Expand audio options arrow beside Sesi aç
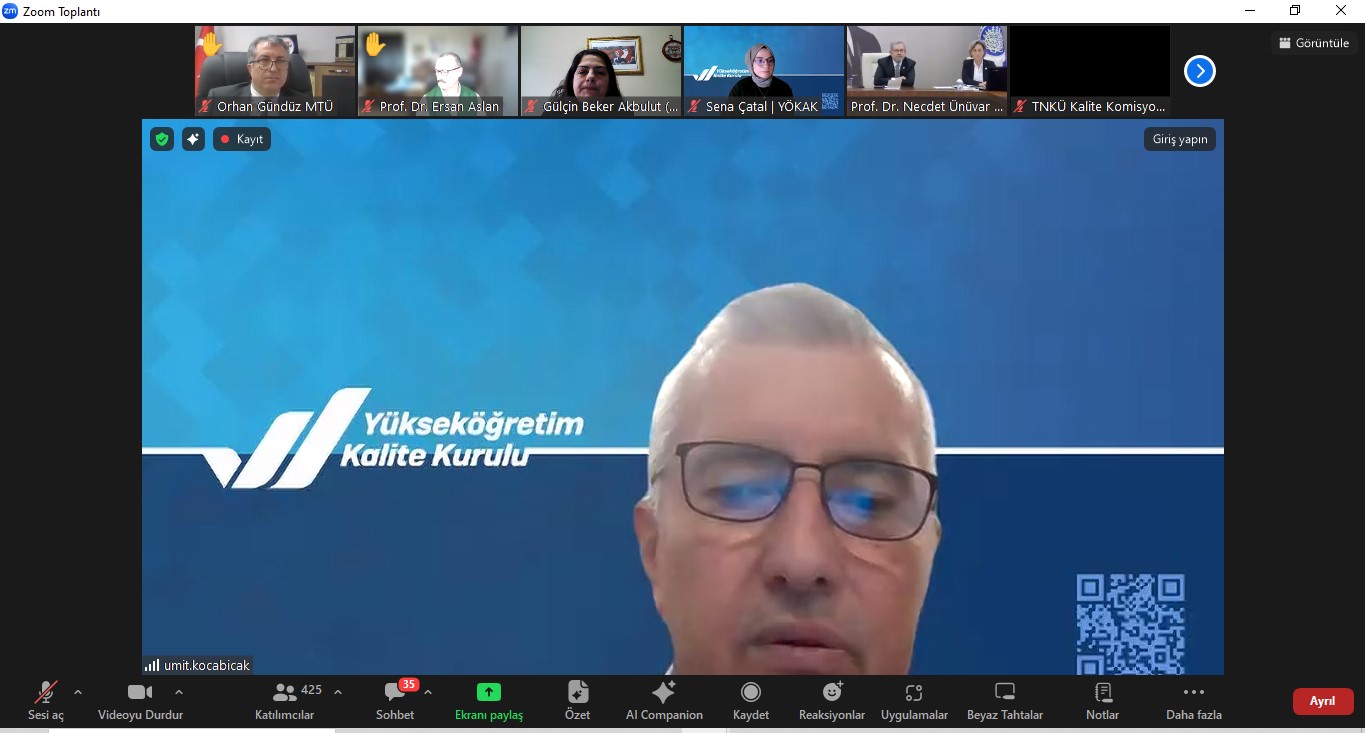Screen dimensions: 1365x733 point(78,692)
